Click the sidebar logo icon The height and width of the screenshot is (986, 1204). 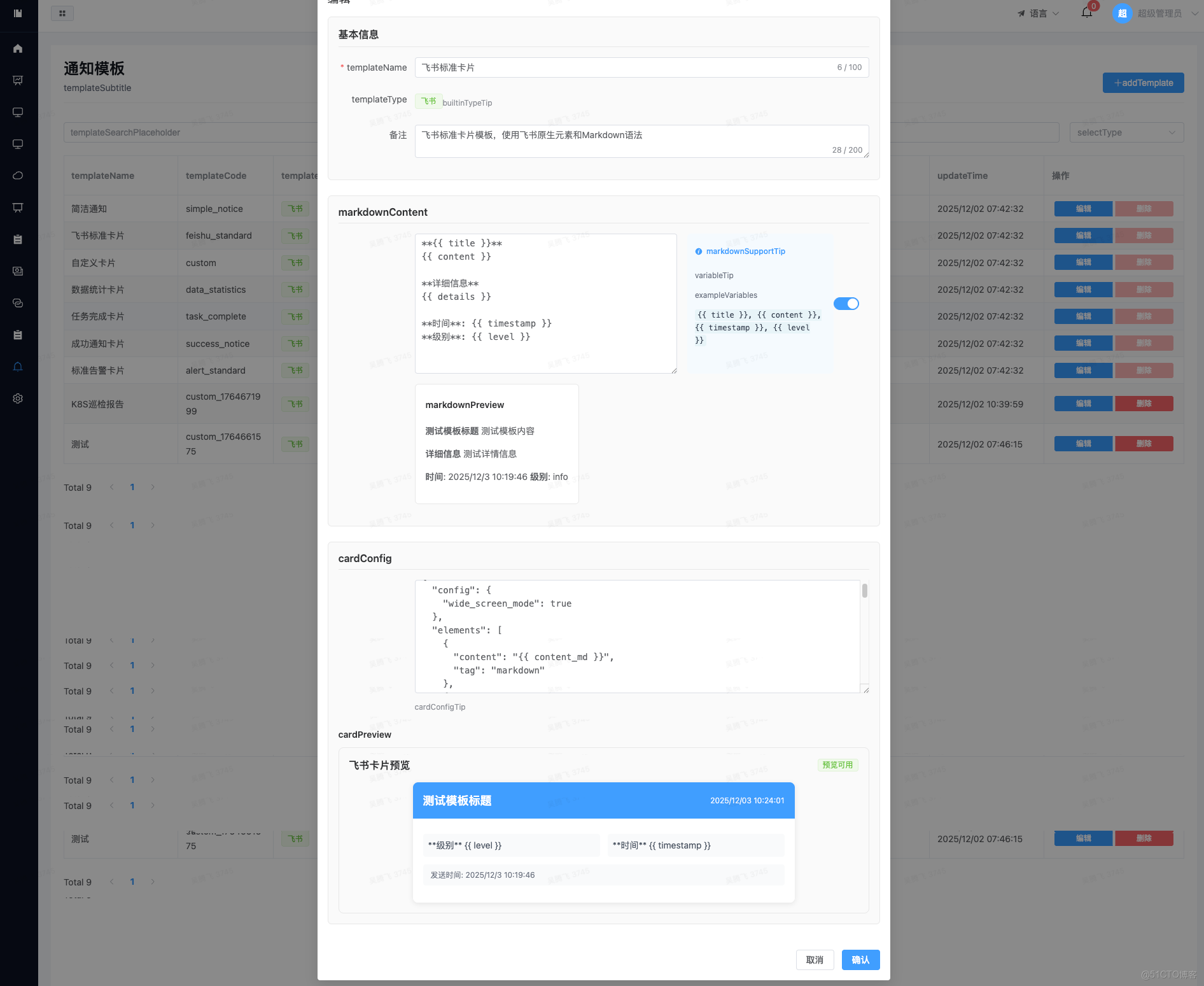click(x=18, y=13)
